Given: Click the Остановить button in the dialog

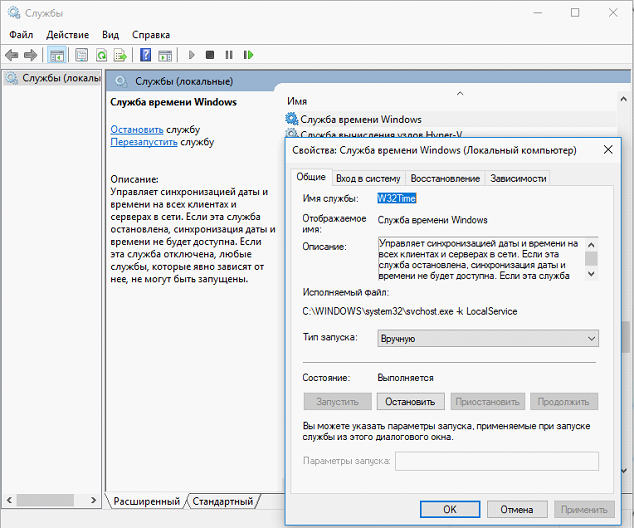Looking at the screenshot, I should tap(410, 401).
